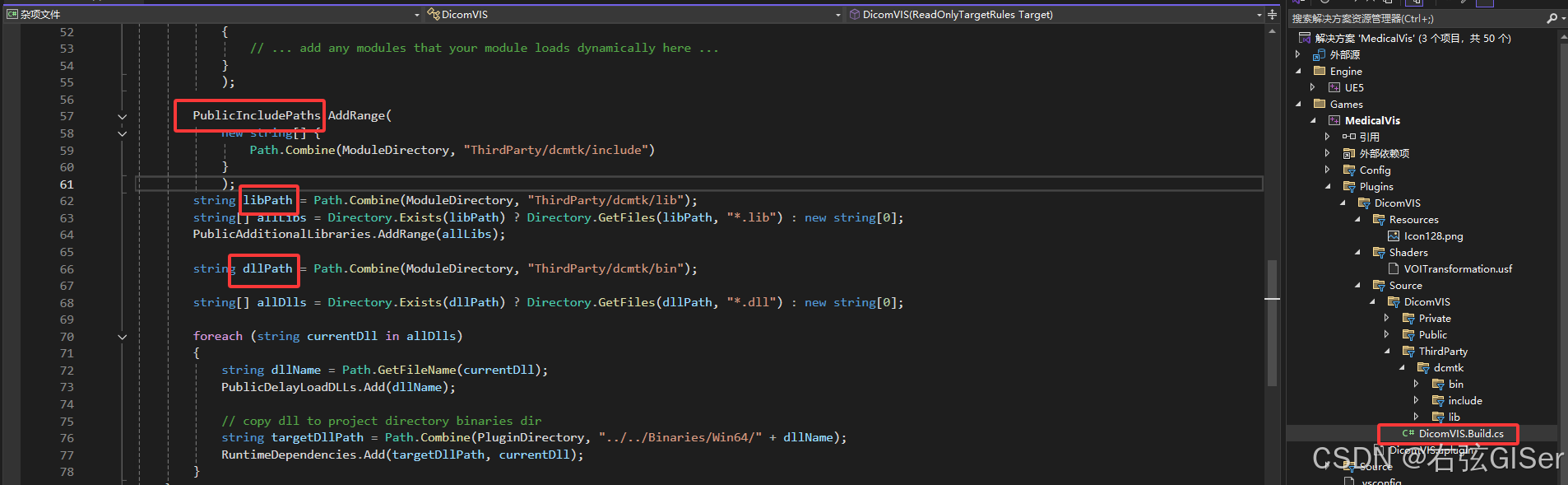Click the Solution Explorer search field
1568x485 pixels.
(1417, 18)
